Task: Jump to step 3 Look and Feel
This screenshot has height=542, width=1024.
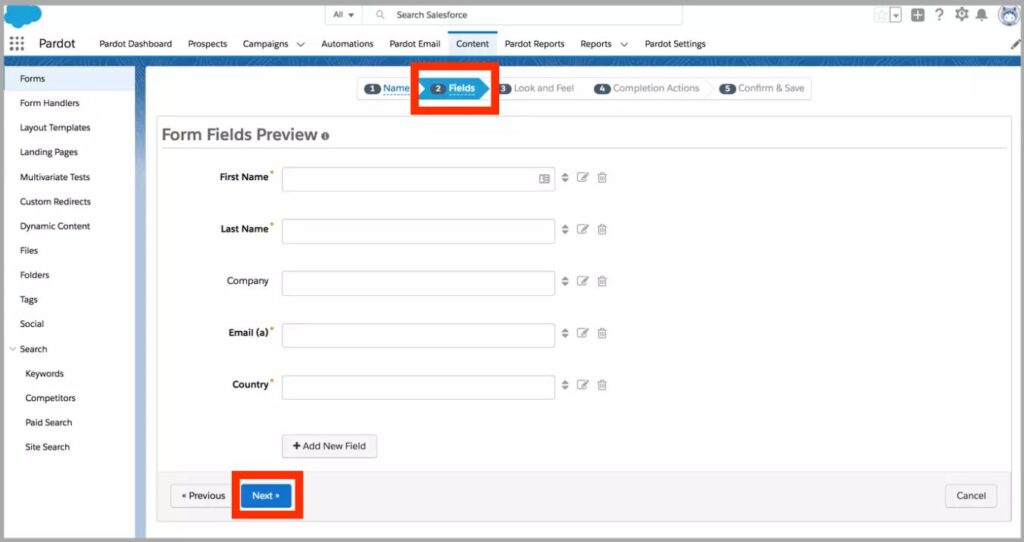Action: point(536,88)
